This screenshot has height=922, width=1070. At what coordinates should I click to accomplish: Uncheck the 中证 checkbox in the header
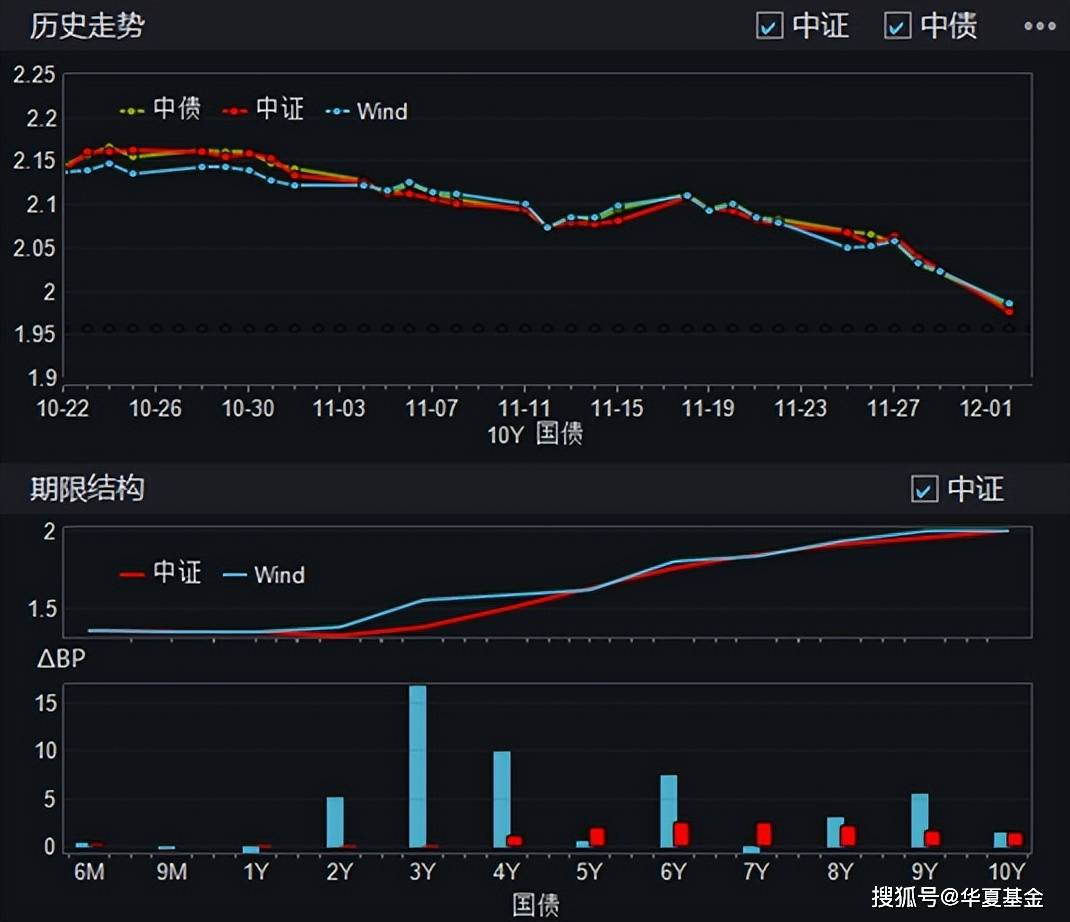768,27
